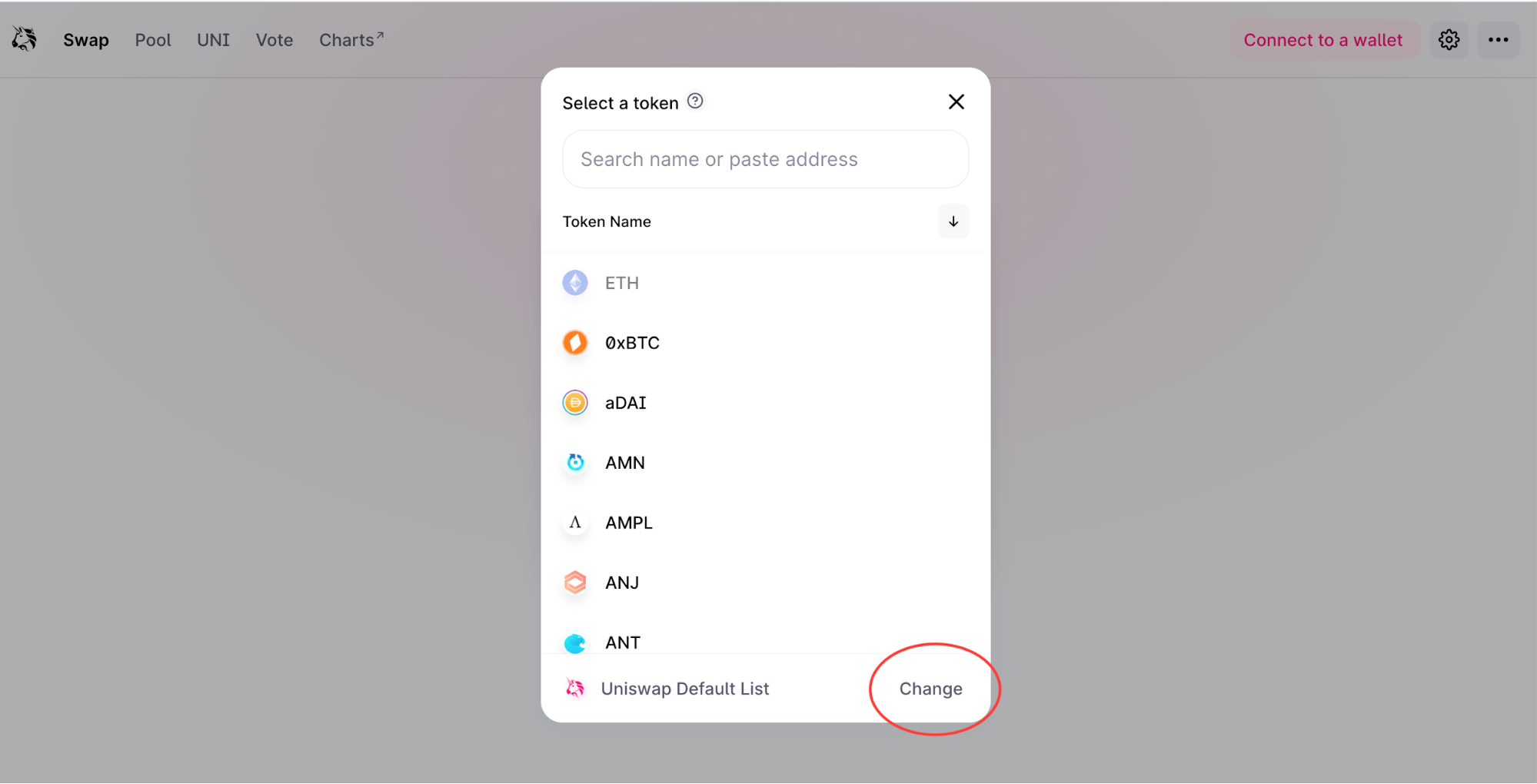The height and width of the screenshot is (784, 1537).
Task: Open the three-dots more menu
Action: pos(1498,40)
